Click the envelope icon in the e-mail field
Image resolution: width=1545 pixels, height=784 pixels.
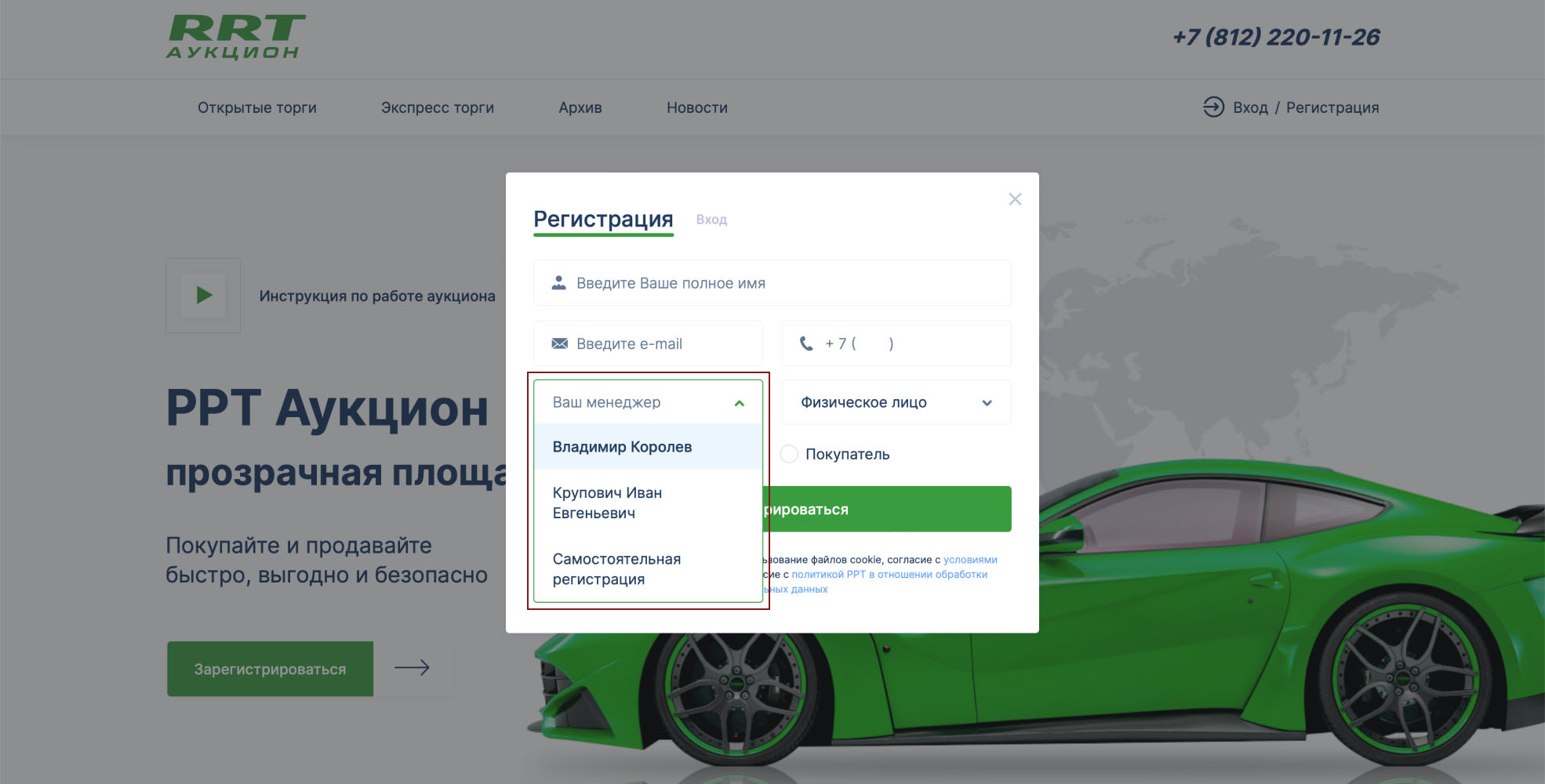click(x=559, y=343)
